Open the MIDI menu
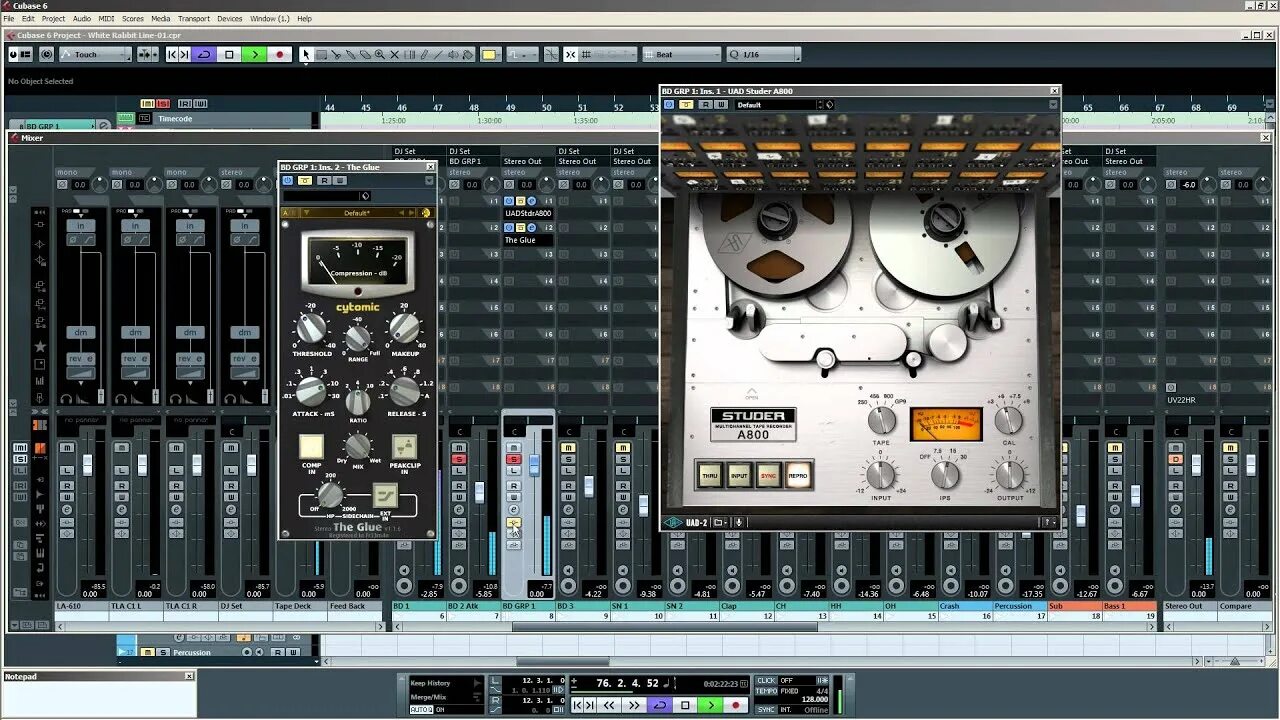Screen dimensions: 1280x720 click(106, 18)
